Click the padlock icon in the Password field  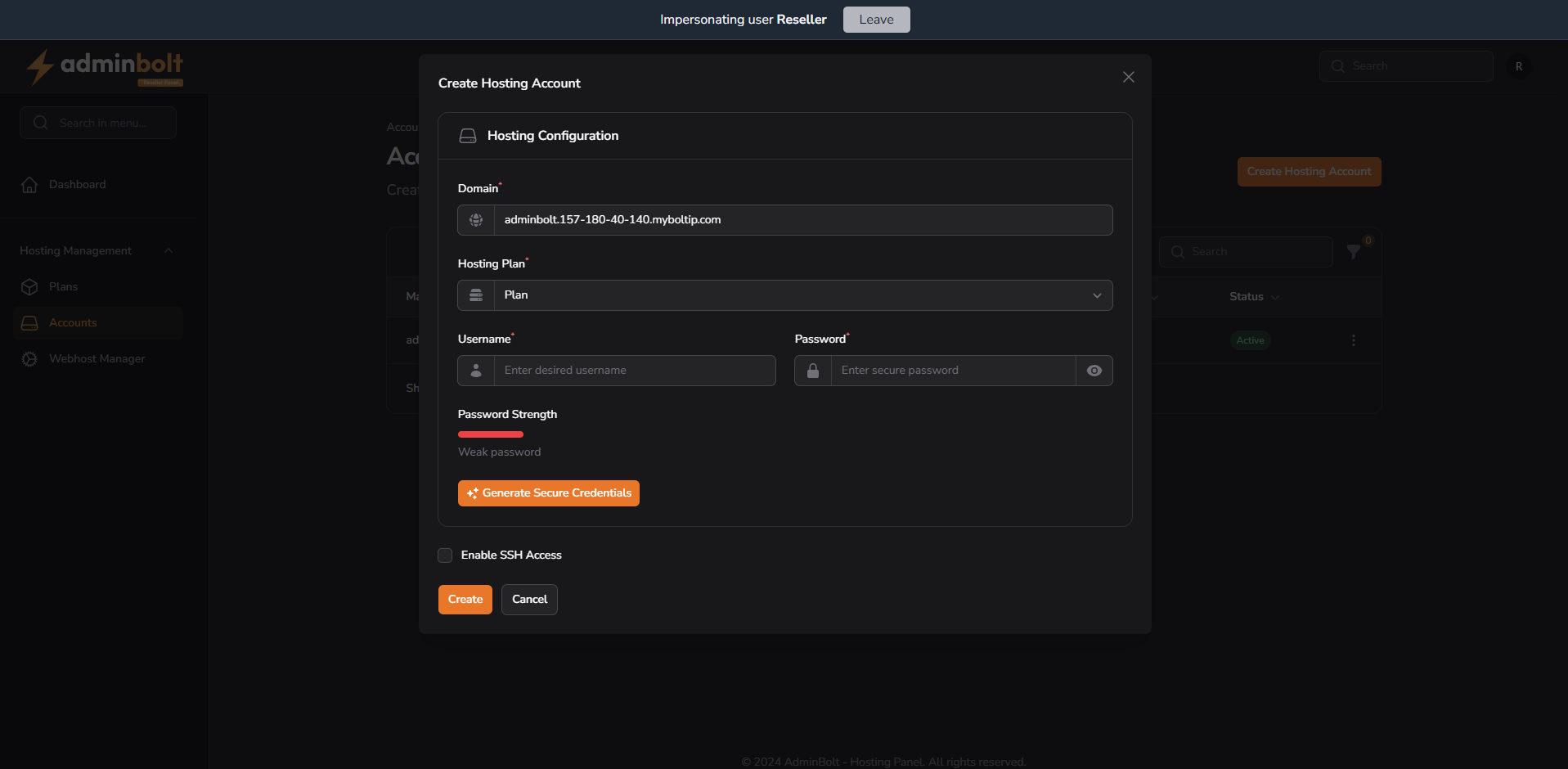point(811,371)
